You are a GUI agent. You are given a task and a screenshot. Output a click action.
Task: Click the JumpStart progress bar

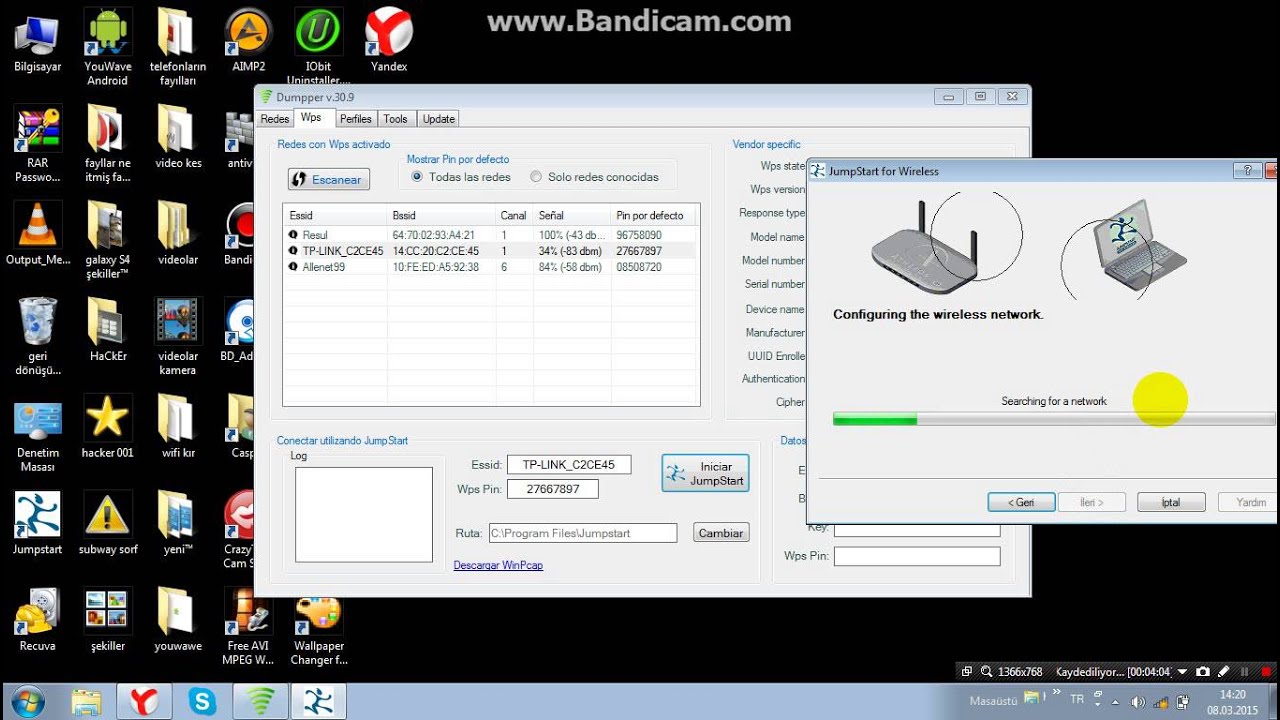pyautogui.click(x=1055, y=419)
